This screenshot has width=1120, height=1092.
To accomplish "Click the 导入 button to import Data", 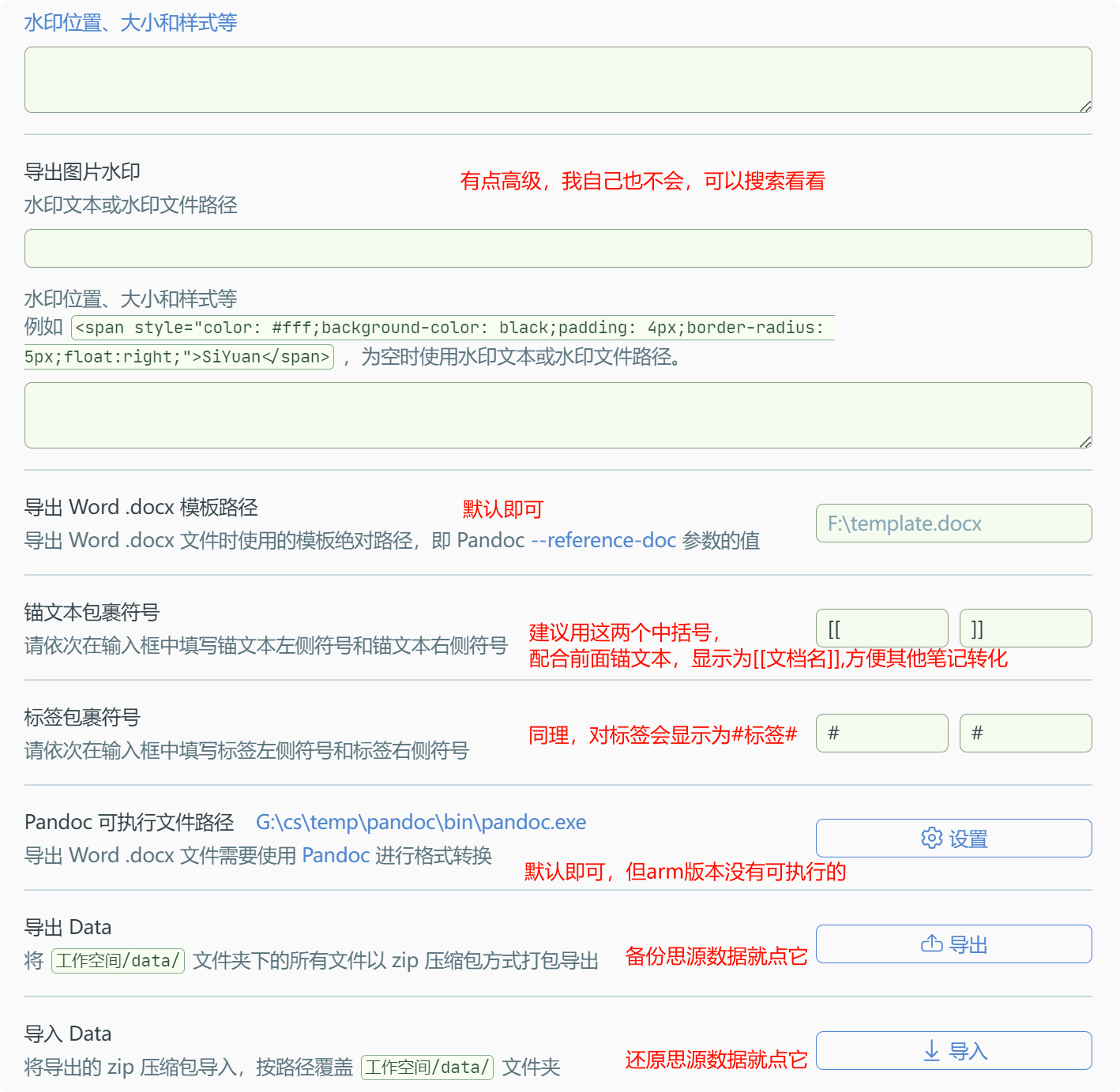I will pos(953,1050).
